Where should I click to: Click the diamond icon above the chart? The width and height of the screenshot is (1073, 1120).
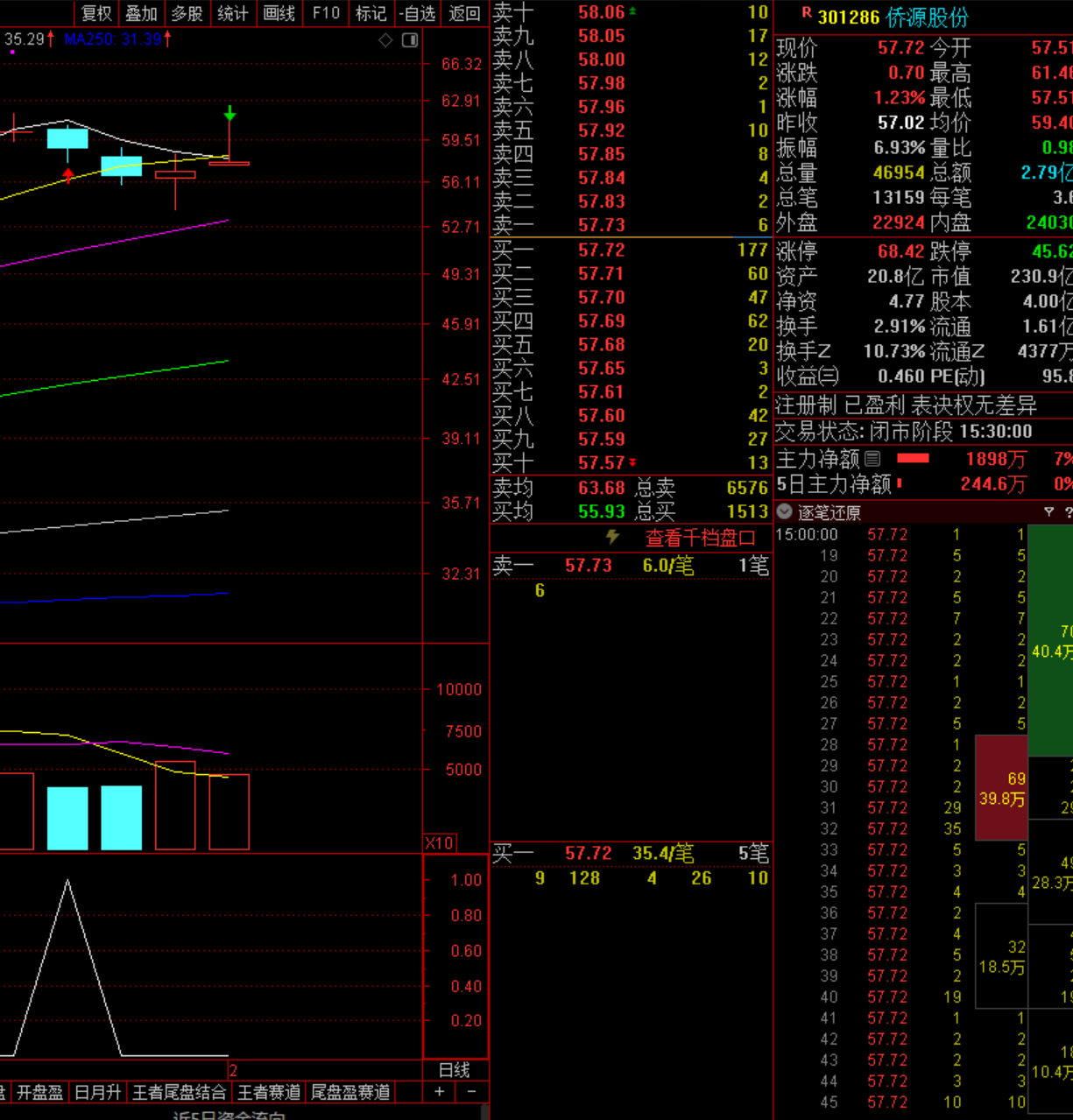pos(385,40)
